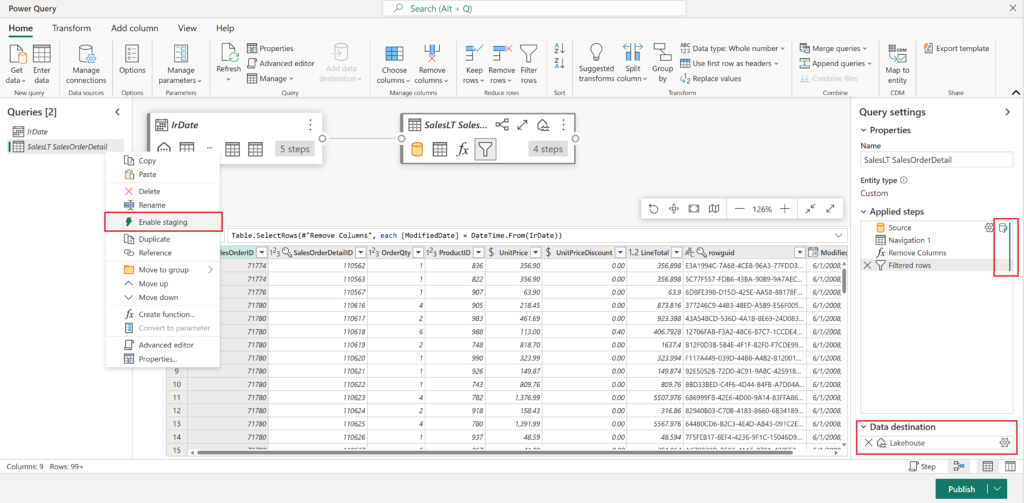The height and width of the screenshot is (503, 1024).
Task: Open the Merge queries dropdown
Action: (x=833, y=48)
